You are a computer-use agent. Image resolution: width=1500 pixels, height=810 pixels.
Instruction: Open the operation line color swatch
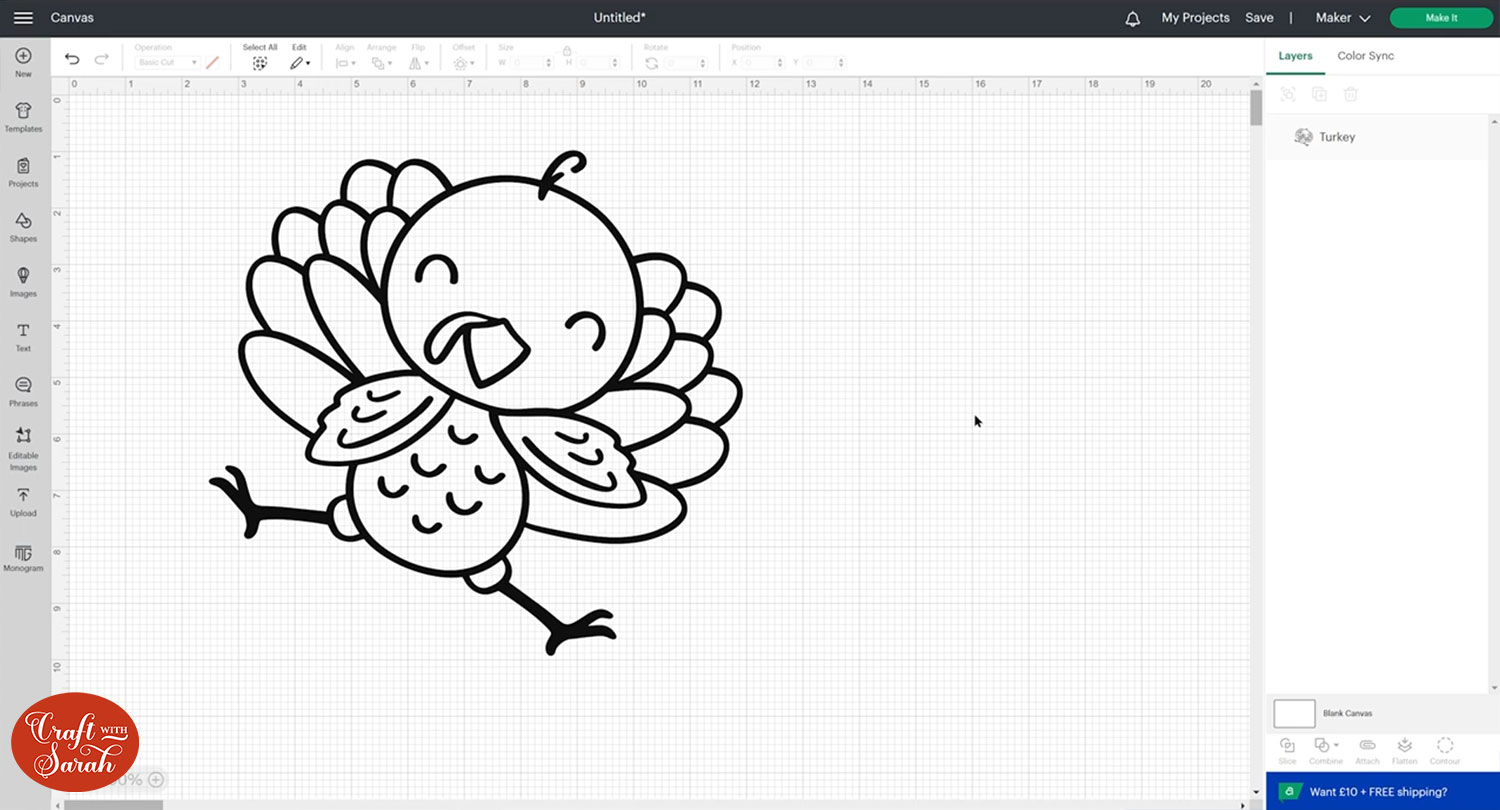pos(212,63)
